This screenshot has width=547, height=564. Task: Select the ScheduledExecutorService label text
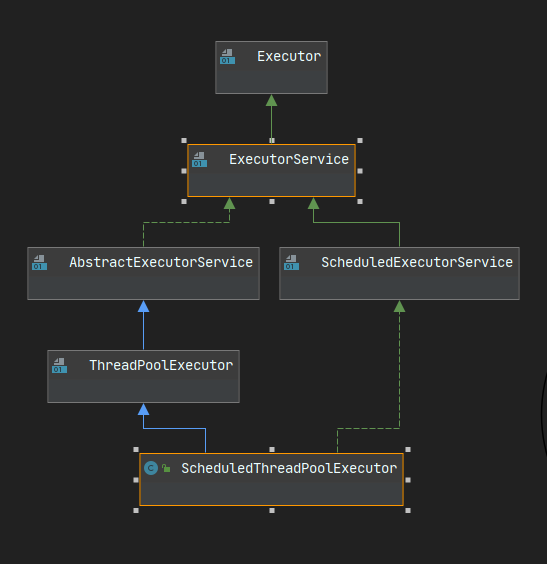417,262
